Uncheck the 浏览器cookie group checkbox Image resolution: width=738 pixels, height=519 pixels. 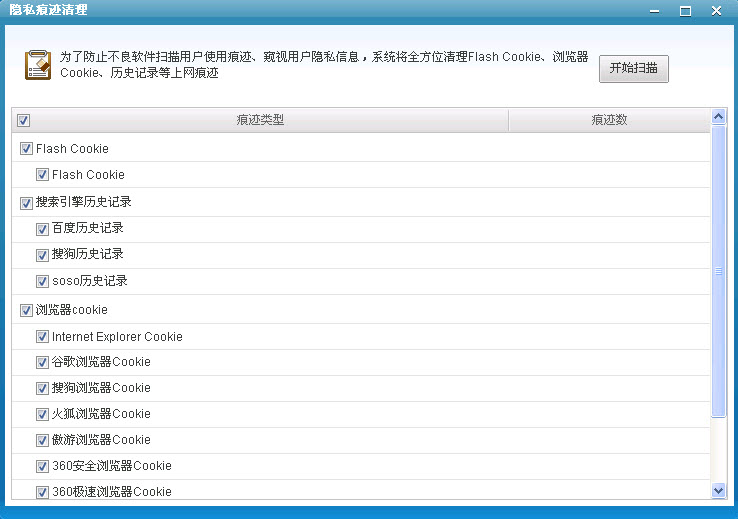(26, 311)
